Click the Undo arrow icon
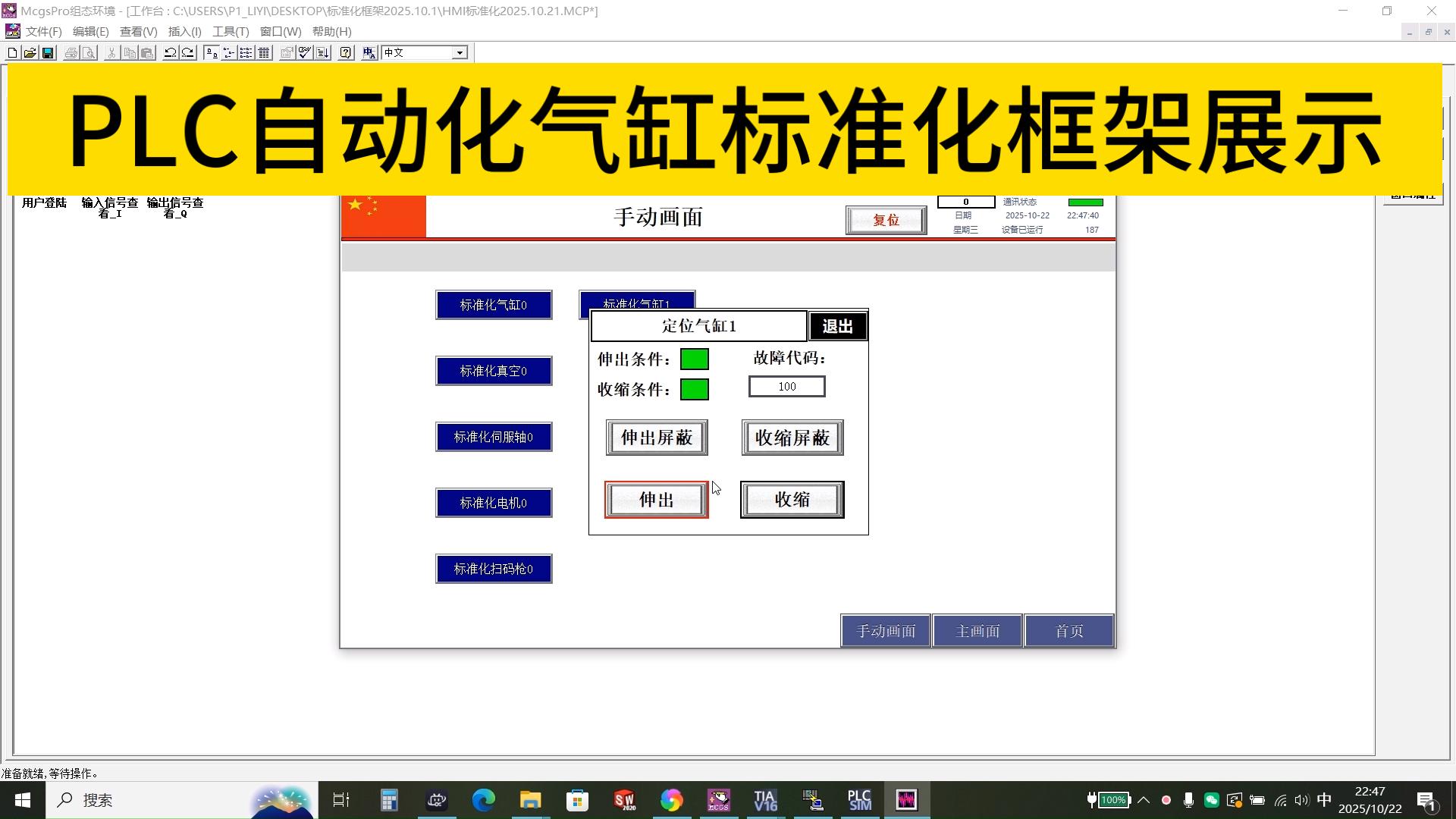 click(170, 52)
